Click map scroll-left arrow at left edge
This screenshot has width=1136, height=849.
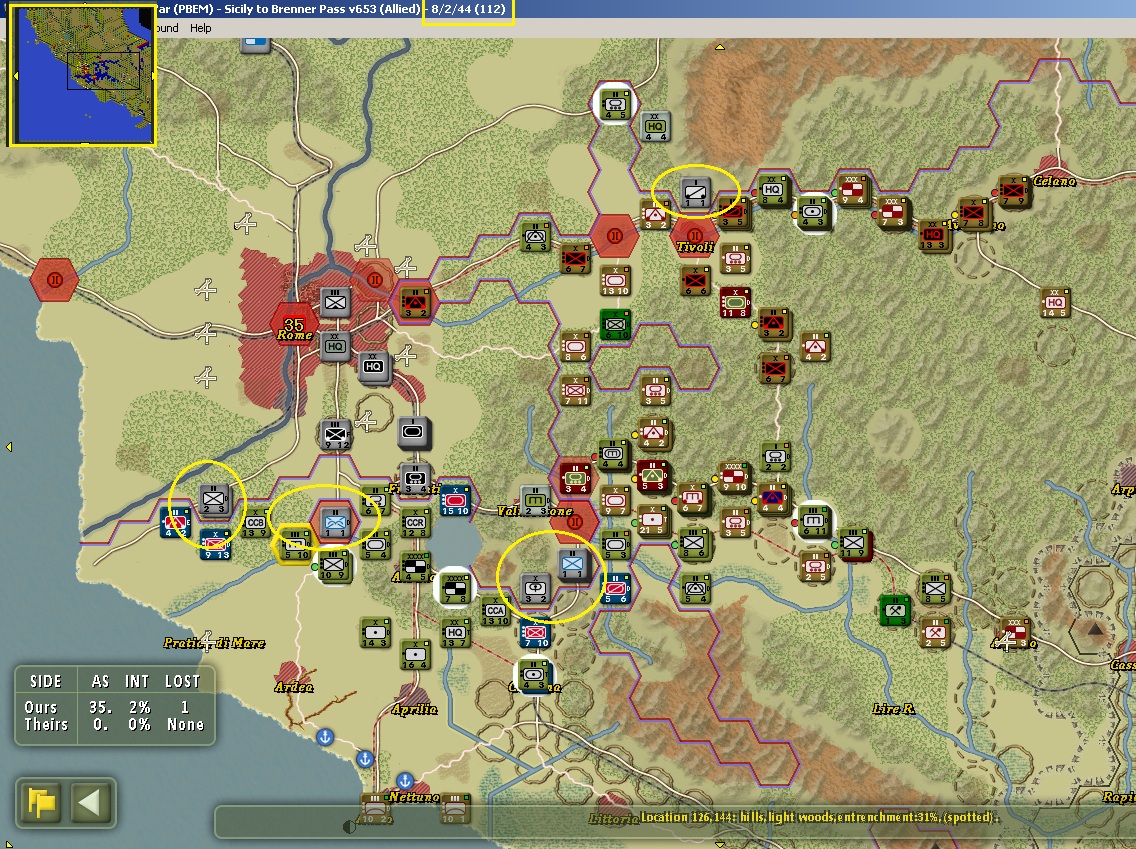[9, 447]
